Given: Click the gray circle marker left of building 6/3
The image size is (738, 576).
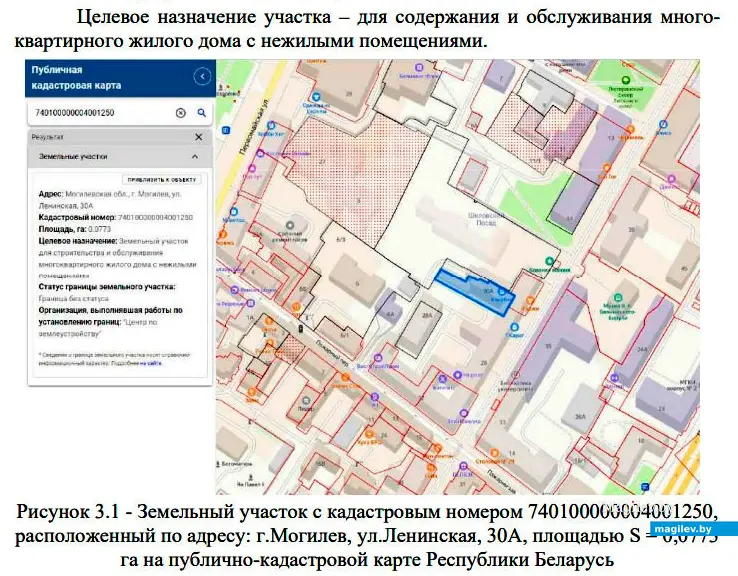Looking at the screenshot, I should 290,226.
